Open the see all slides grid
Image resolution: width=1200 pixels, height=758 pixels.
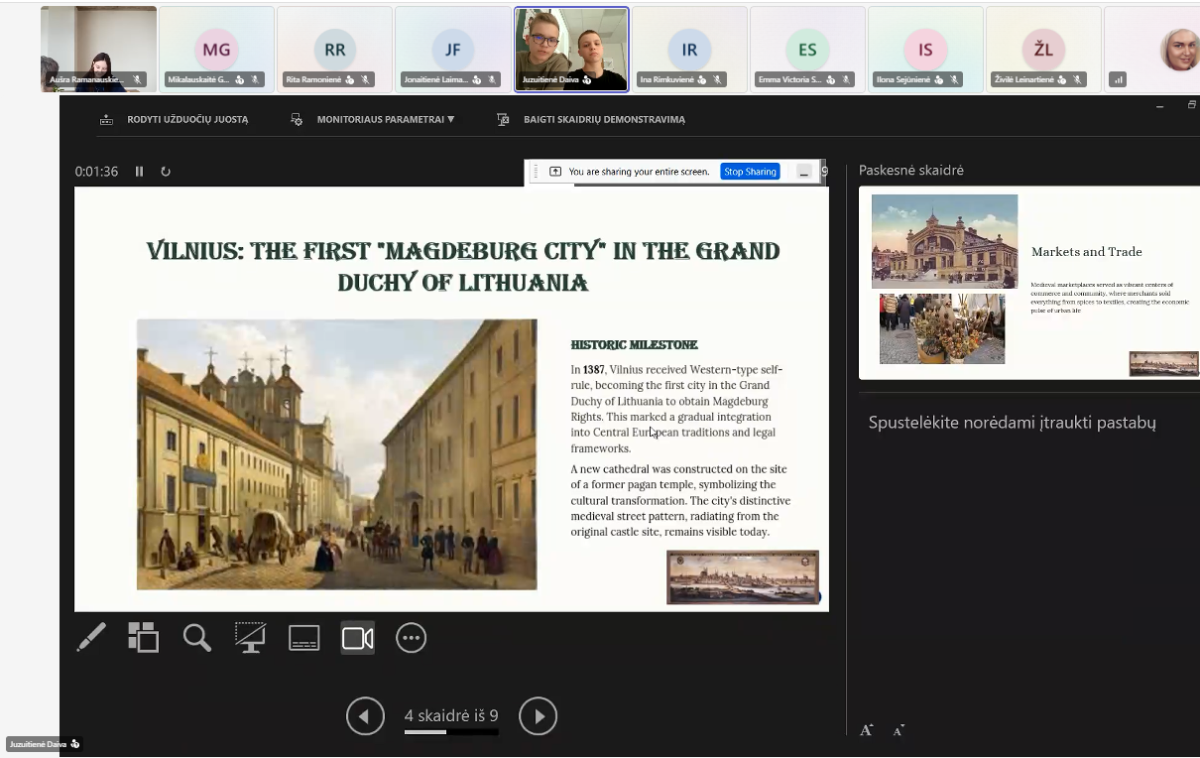click(x=143, y=637)
